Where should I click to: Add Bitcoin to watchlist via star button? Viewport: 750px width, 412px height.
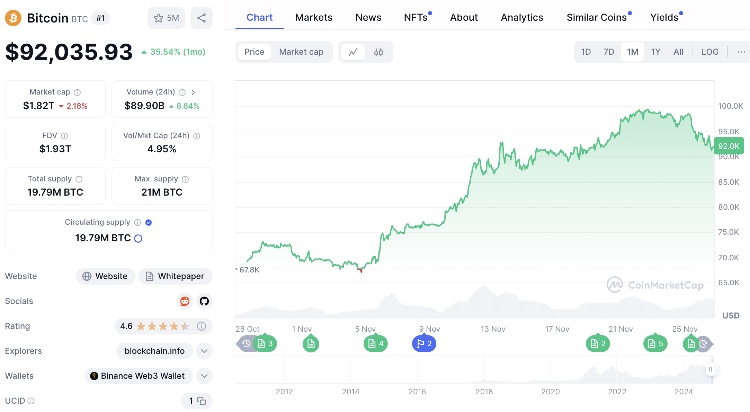point(166,18)
